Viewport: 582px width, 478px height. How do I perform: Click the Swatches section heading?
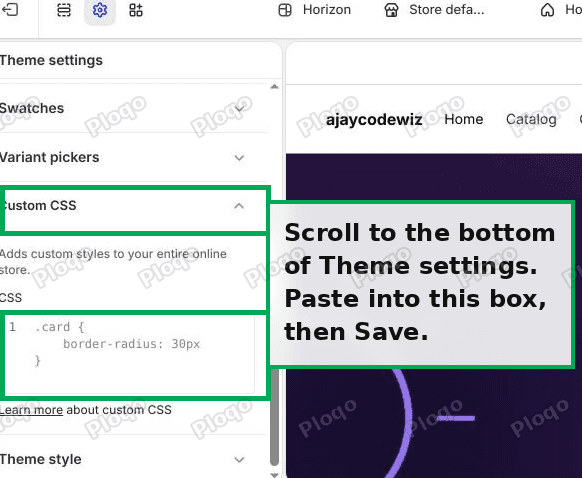32,108
